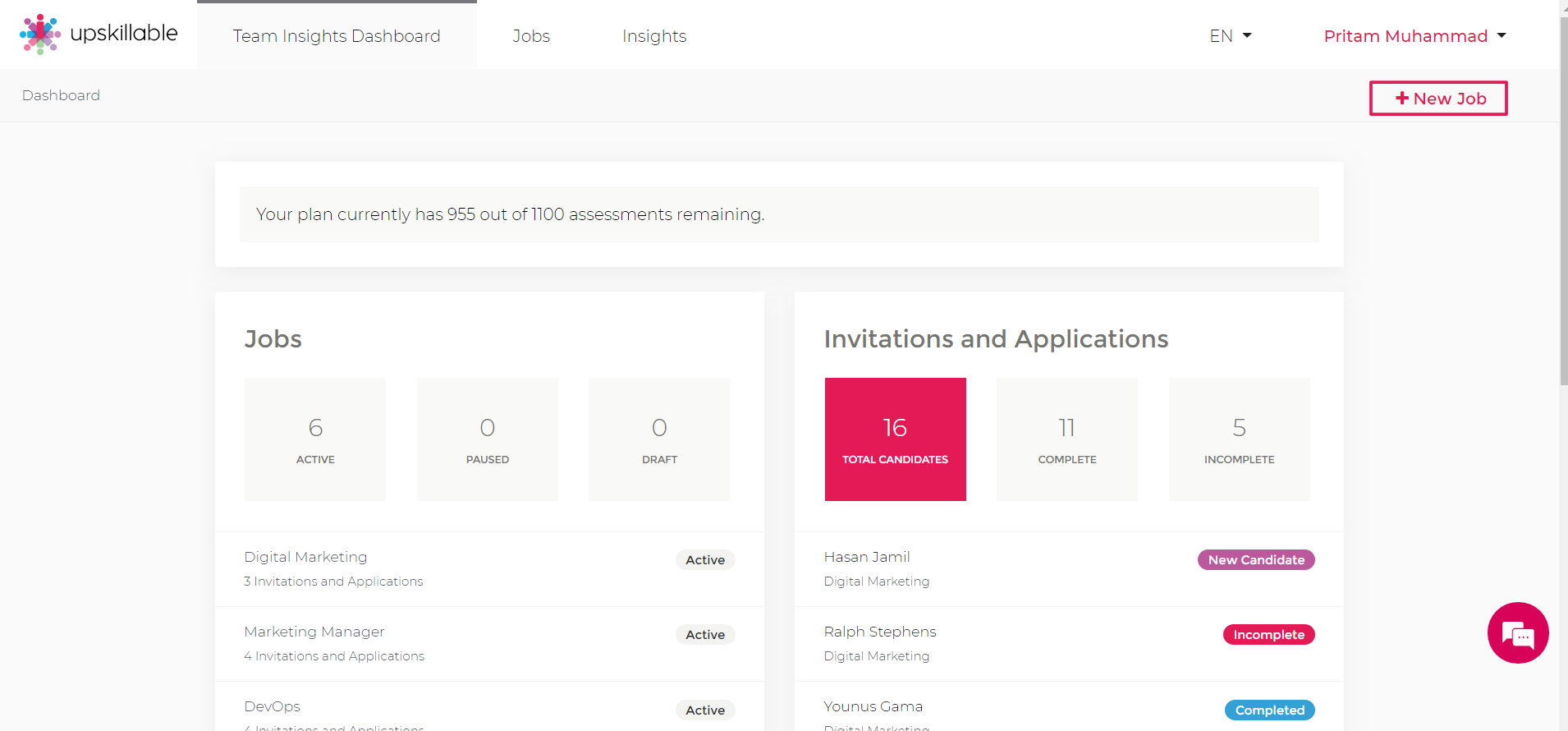Open the live chat bubble
Image resolution: width=1568 pixels, height=731 pixels.
[x=1518, y=632]
